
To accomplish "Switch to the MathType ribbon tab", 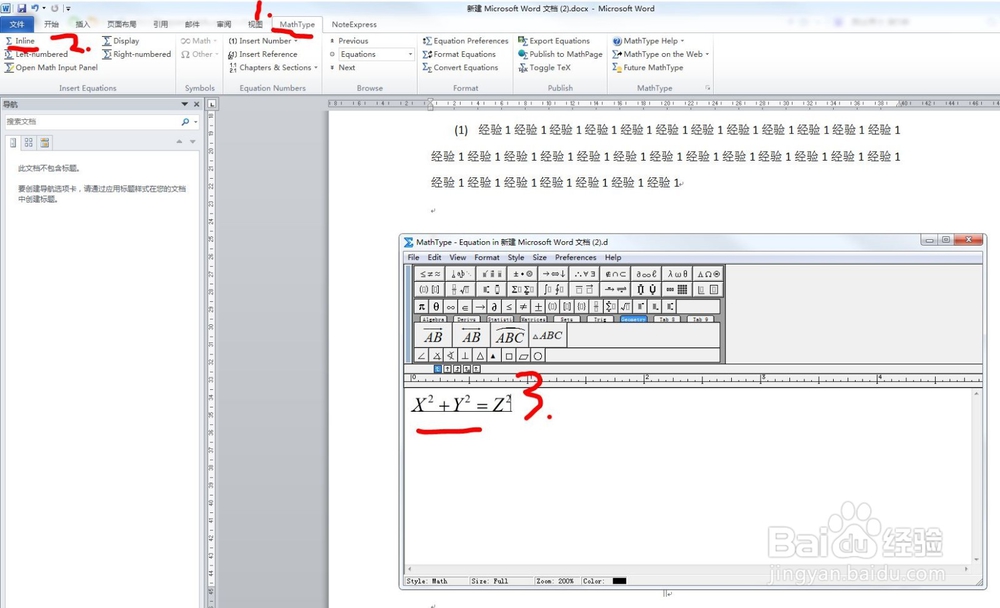I will point(297,24).
